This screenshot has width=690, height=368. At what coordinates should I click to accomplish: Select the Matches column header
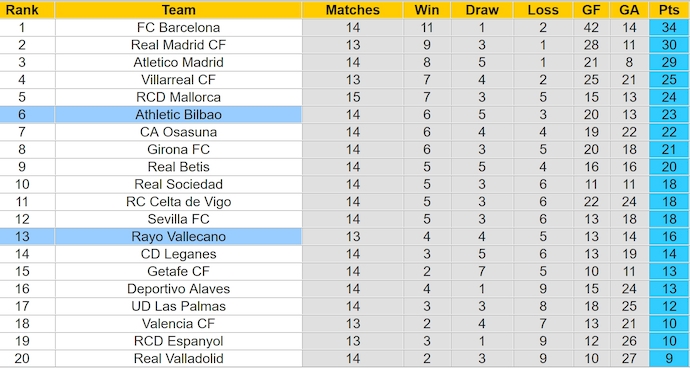352,10
